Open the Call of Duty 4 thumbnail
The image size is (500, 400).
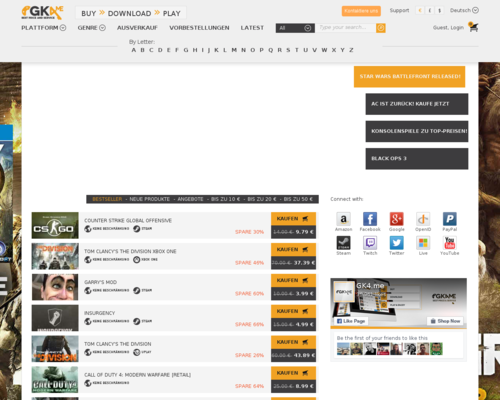[55, 380]
